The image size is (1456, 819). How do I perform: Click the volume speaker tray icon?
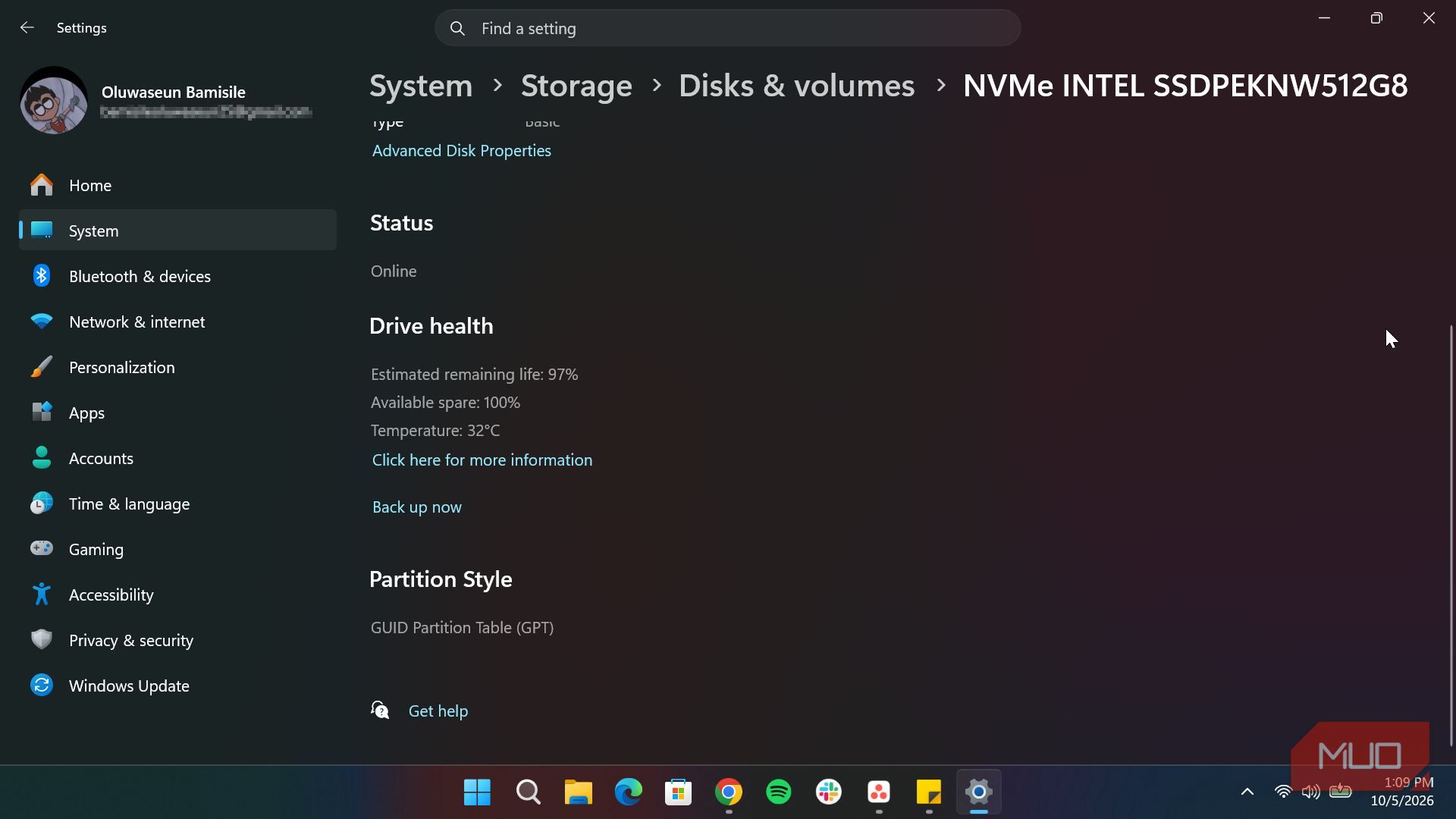click(1311, 792)
